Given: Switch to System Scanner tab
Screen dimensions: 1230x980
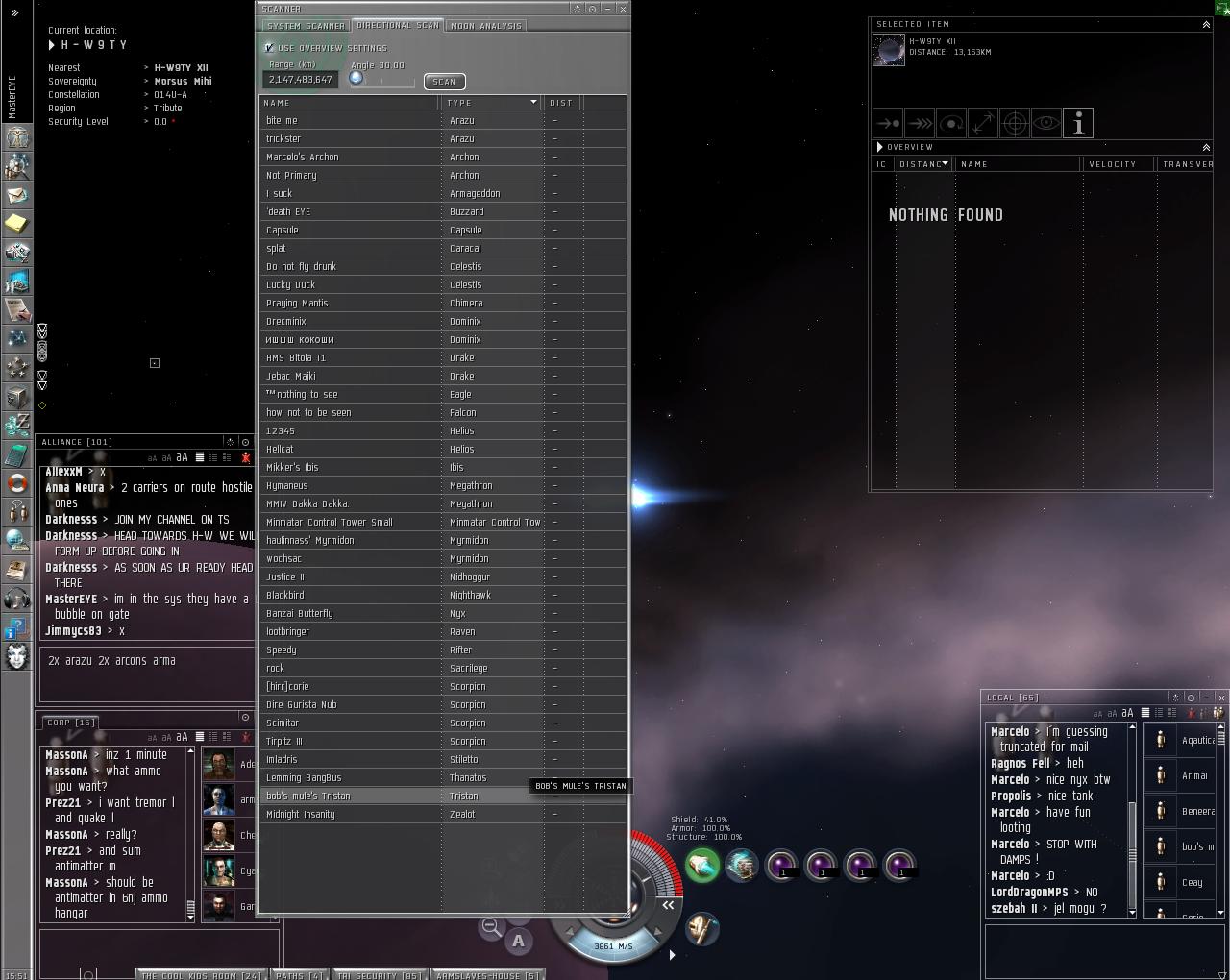Looking at the screenshot, I should click(x=306, y=26).
